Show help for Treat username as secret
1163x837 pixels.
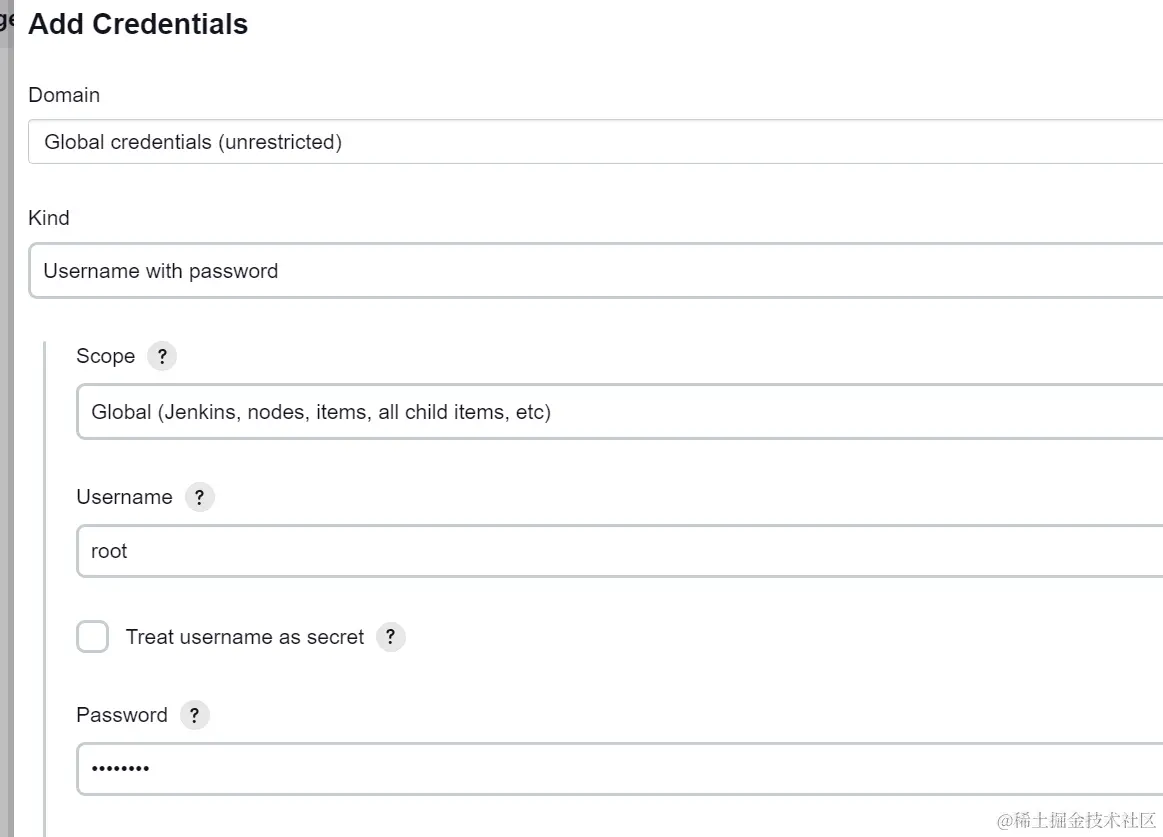pyautogui.click(x=391, y=637)
